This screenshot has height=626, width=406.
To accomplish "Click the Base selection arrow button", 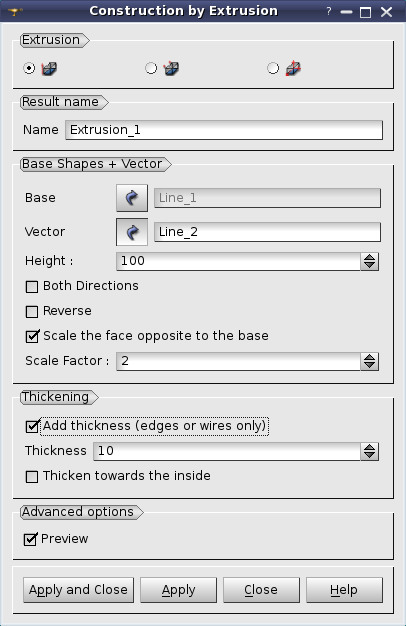I will point(132,198).
